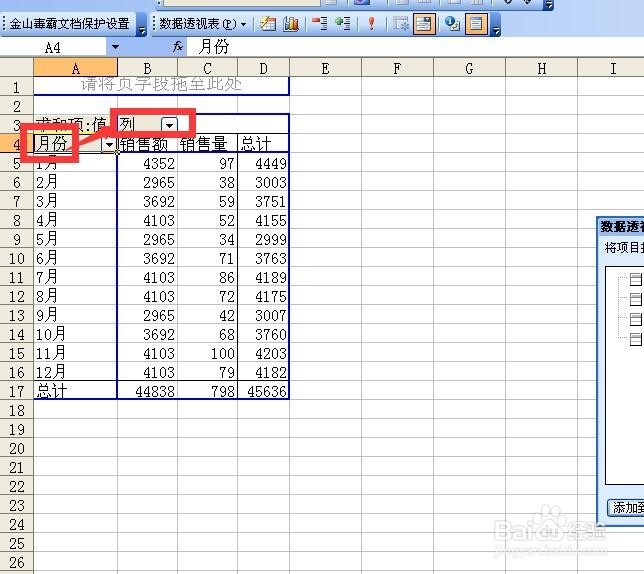Select column header F
This screenshot has height=574, width=644.
pos(397,68)
